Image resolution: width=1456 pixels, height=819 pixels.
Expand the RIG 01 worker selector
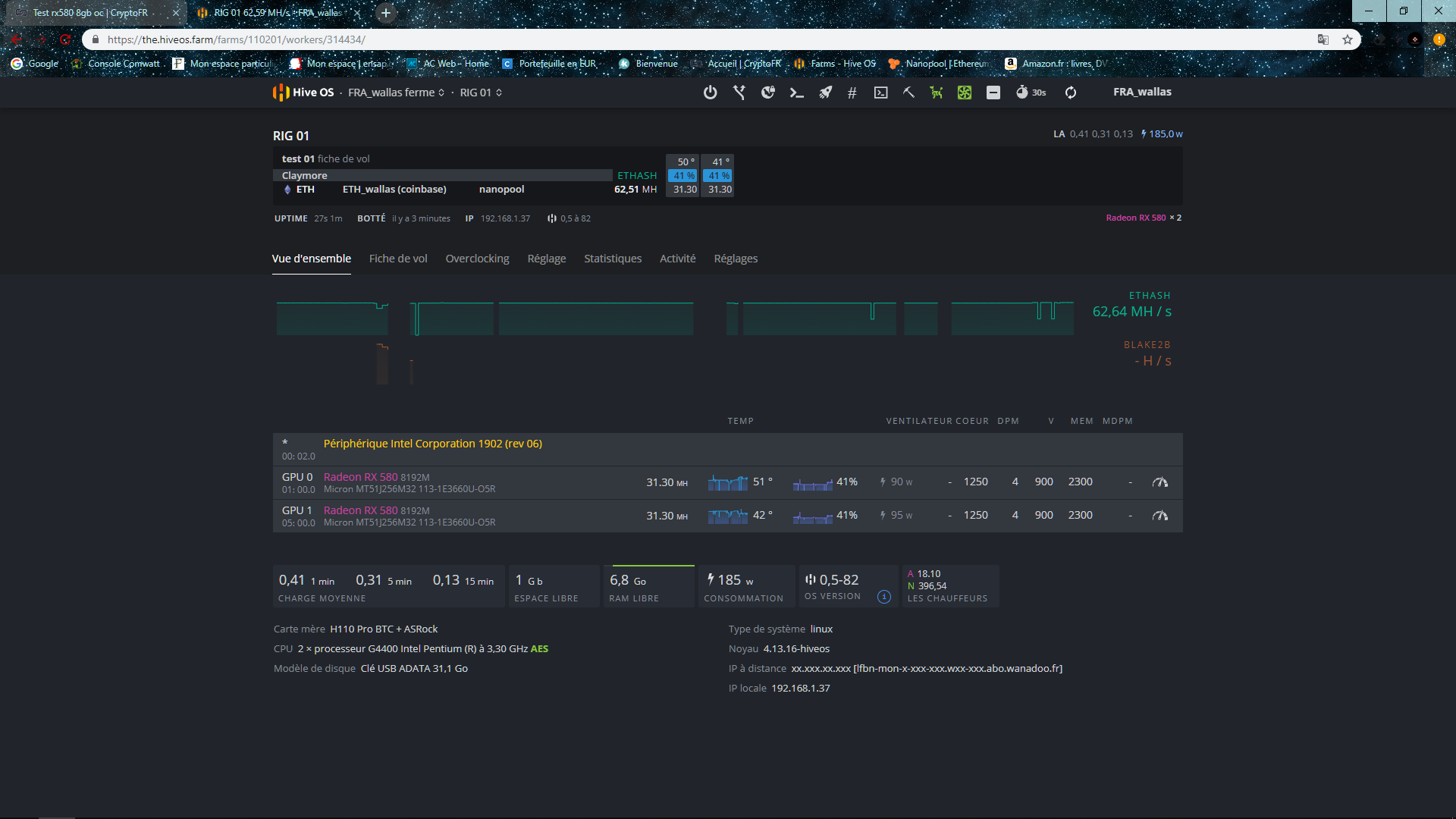pyautogui.click(x=481, y=93)
